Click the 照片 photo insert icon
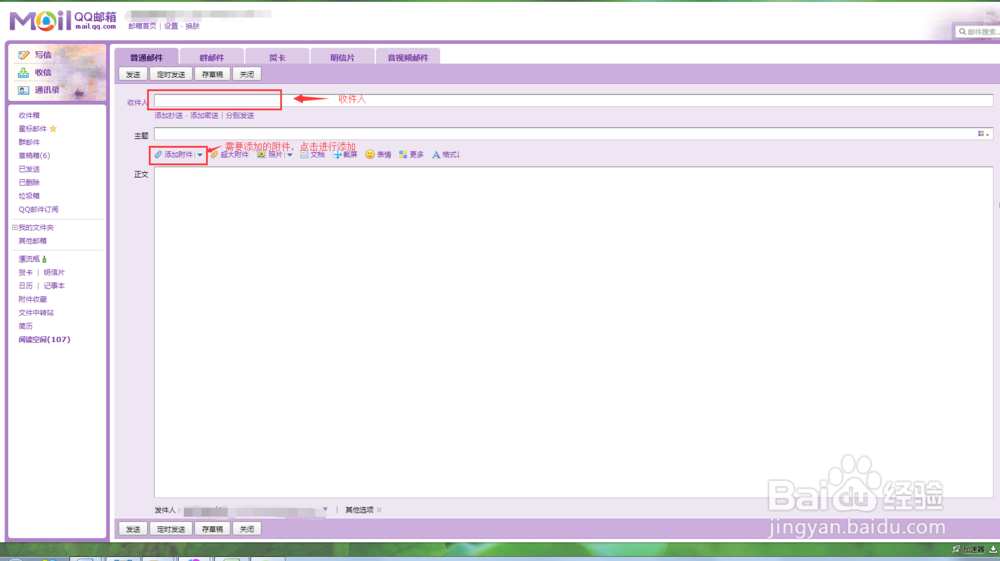 pyautogui.click(x=261, y=154)
